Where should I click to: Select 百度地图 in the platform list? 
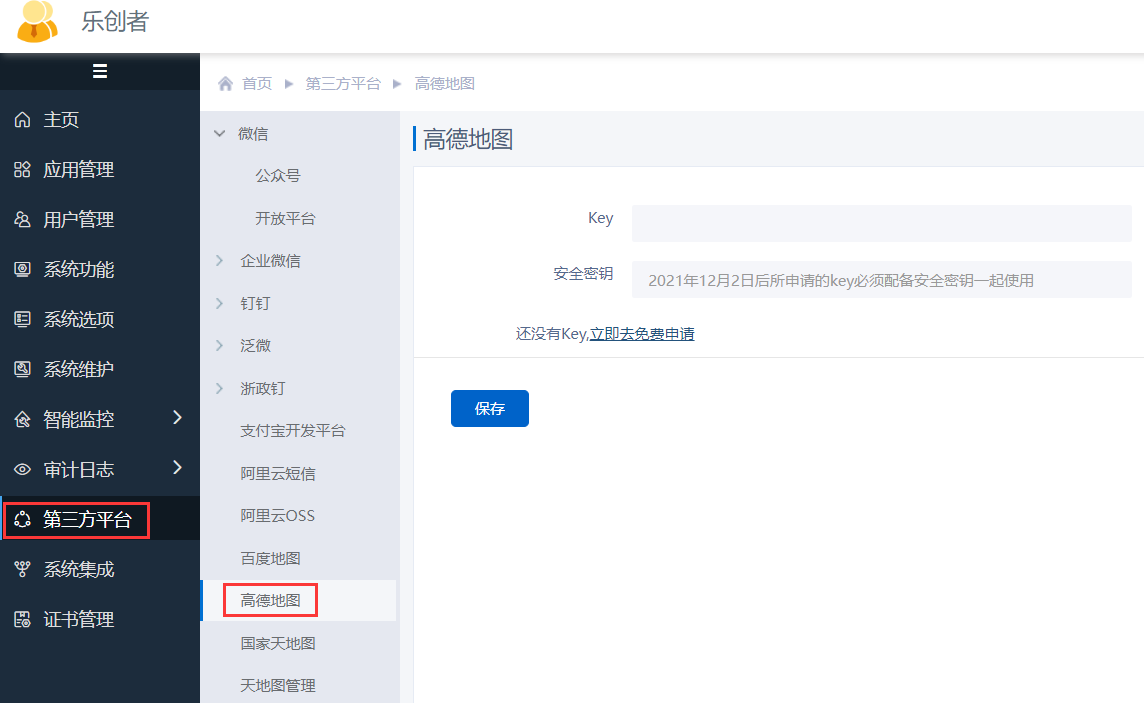pyautogui.click(x=270, y=558)
